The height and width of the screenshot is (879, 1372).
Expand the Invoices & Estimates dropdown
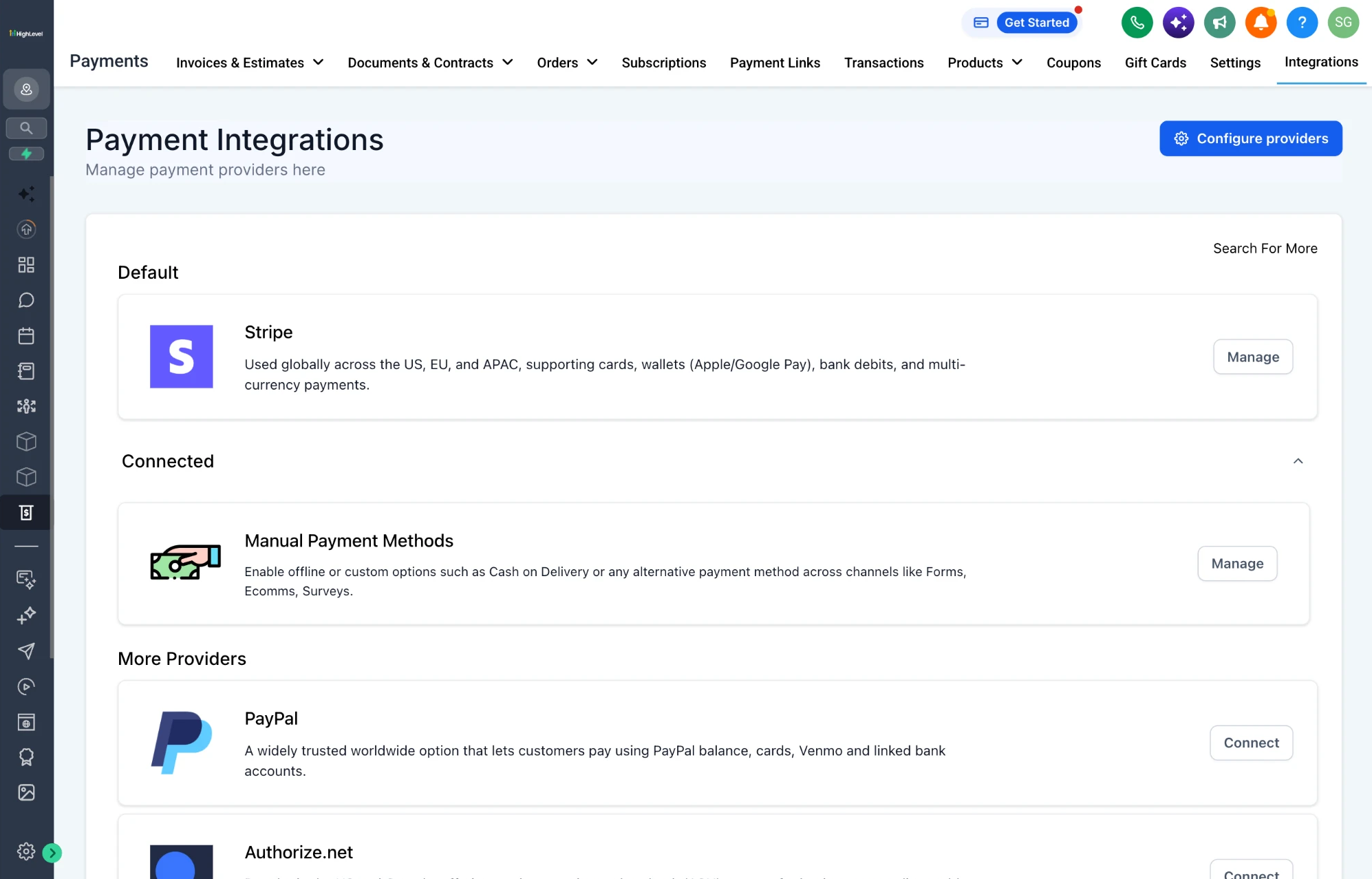pyautogui.click(x=250, y=63)
